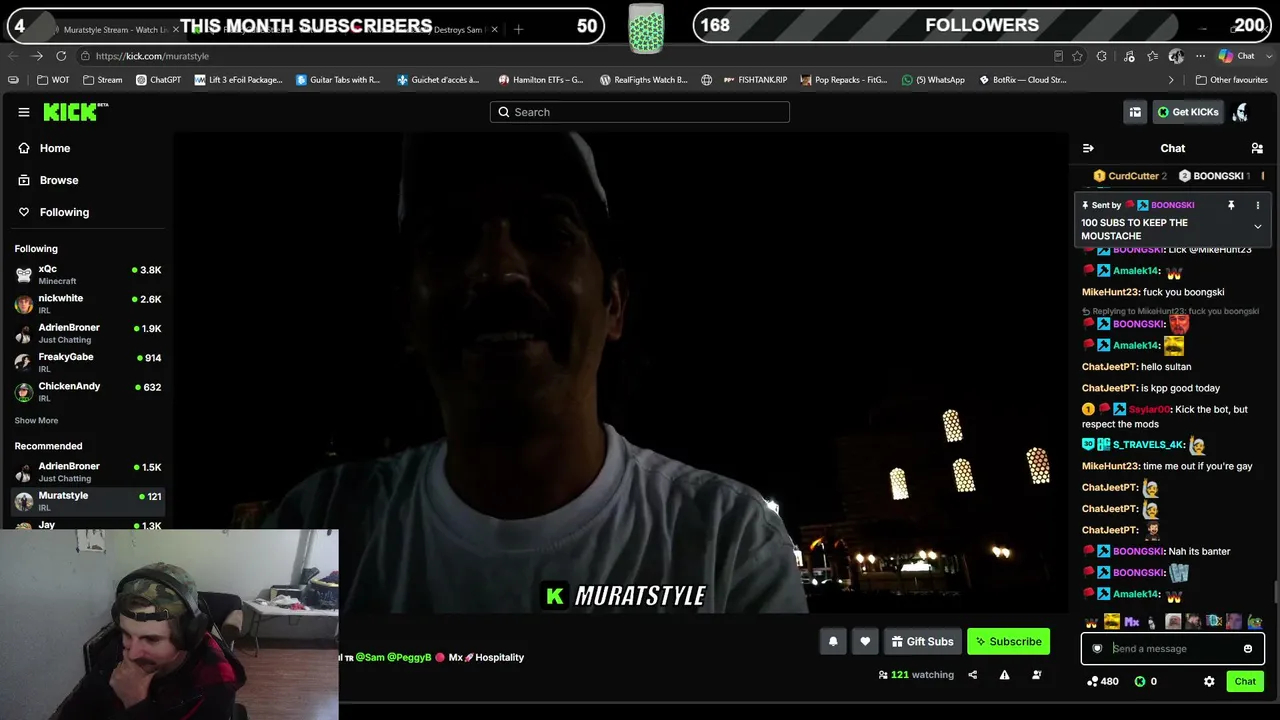This screenshot has height=720, width=1280.
Task: Click S_TRAVELS_4K username in chat
Action: pyautogui.click(x=1148, y=445)
